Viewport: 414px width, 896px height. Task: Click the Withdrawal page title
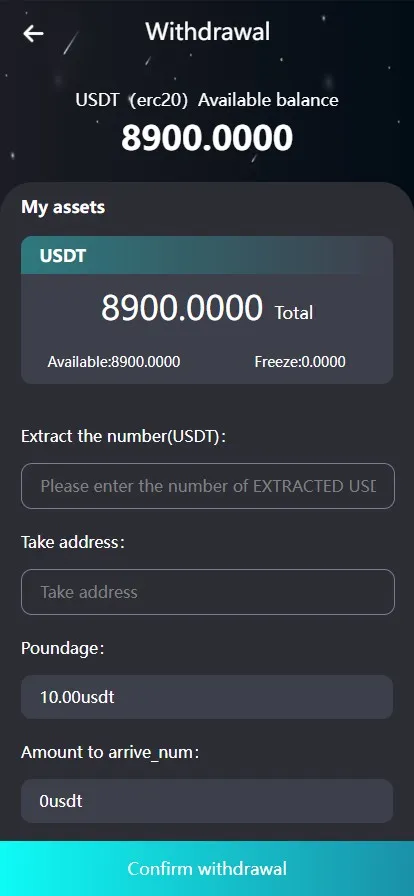click(x=208, y=31)
